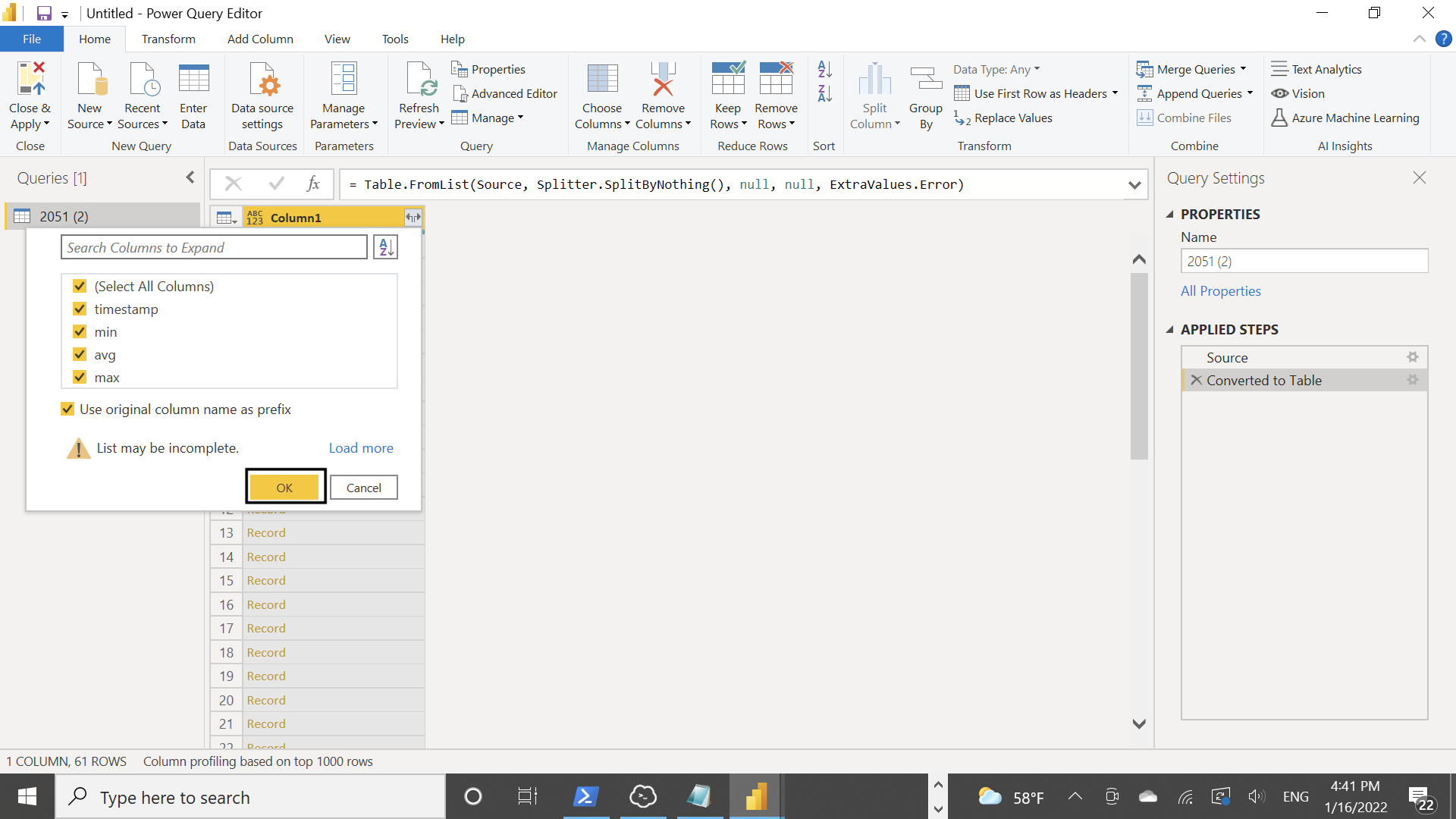Uncheck the max column checkbox
Screen dimensions: 1456x819
(80, 377)
